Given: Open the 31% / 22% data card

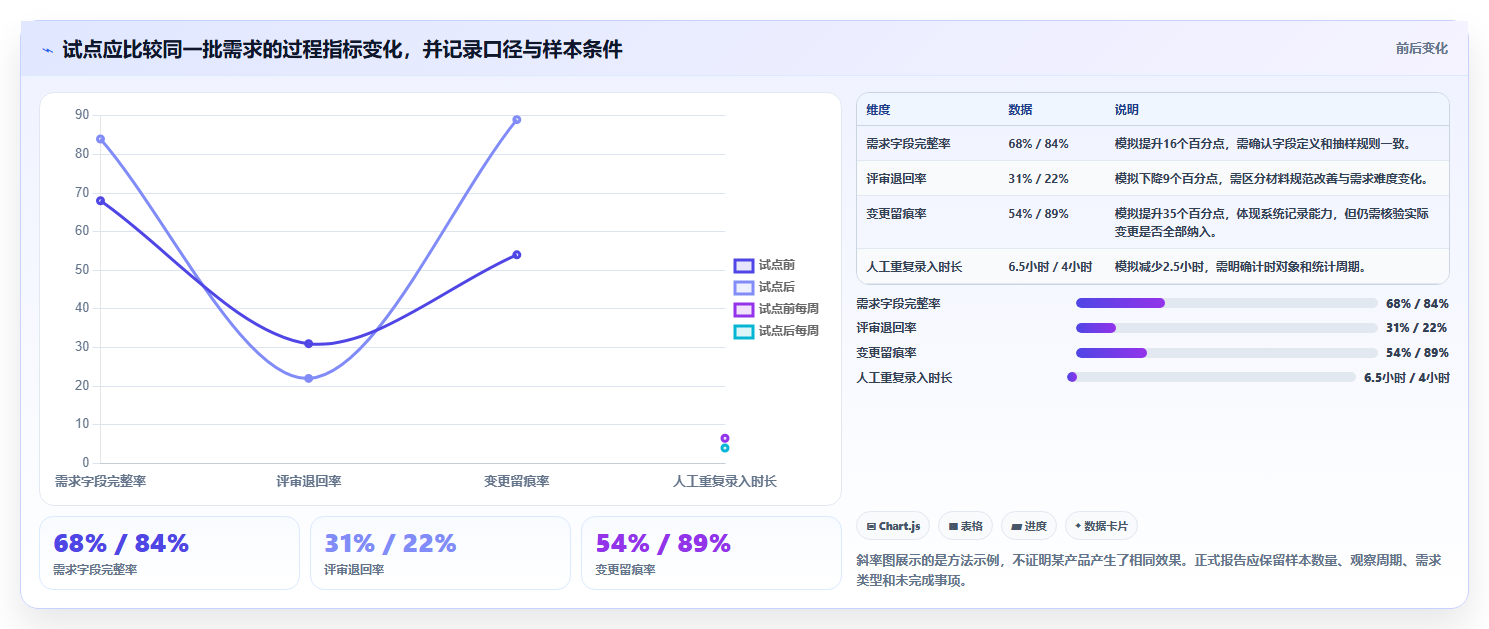Looking at the screenshot, I should (x=440, y=553).
